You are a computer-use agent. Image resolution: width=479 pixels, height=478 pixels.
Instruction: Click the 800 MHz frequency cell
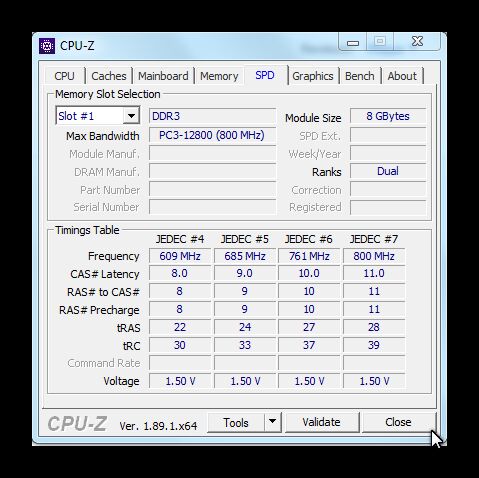(374, 256)
